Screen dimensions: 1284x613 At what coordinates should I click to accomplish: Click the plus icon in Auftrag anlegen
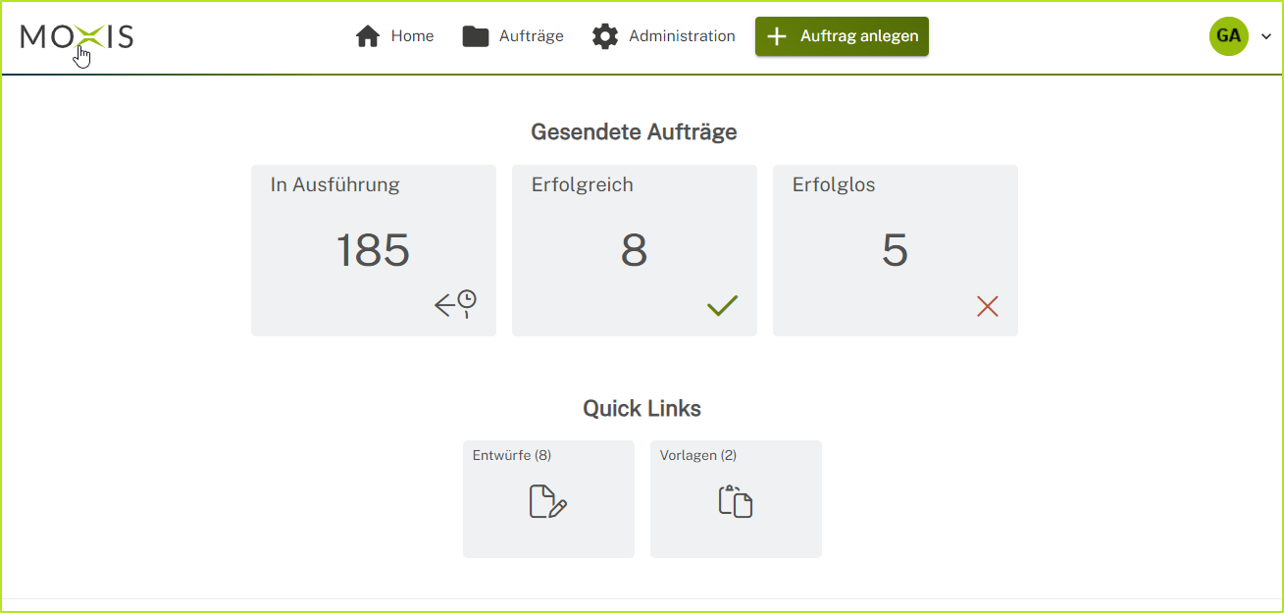pyautogui.click(x=775, y=35)
